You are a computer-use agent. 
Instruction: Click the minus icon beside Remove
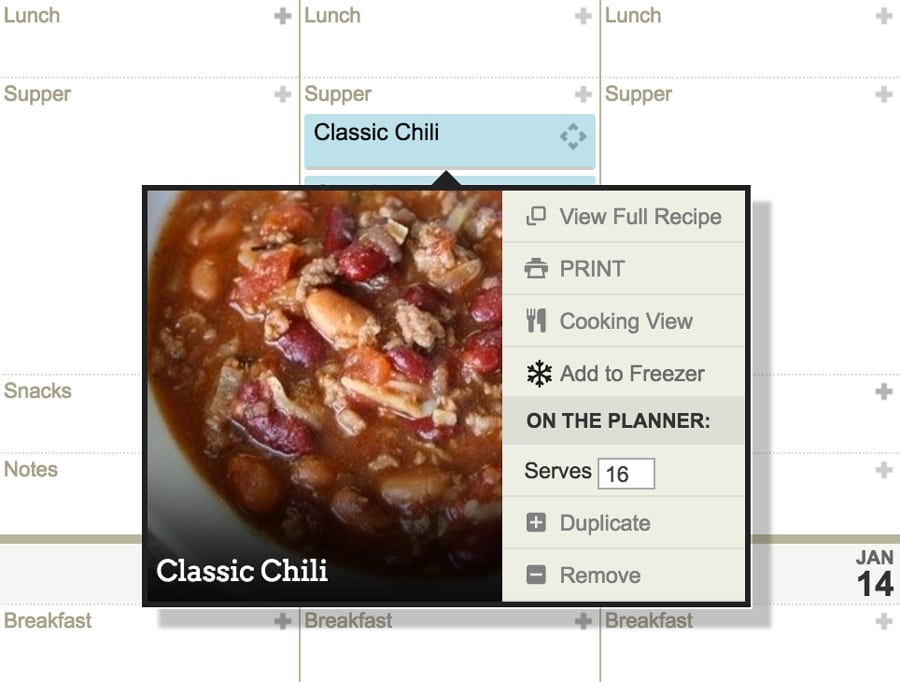536,575
